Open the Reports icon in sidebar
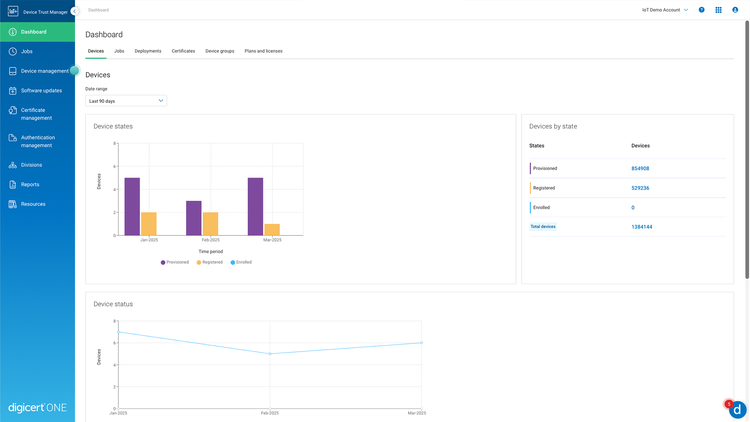 pyautogui.click(x=12, y=185)
